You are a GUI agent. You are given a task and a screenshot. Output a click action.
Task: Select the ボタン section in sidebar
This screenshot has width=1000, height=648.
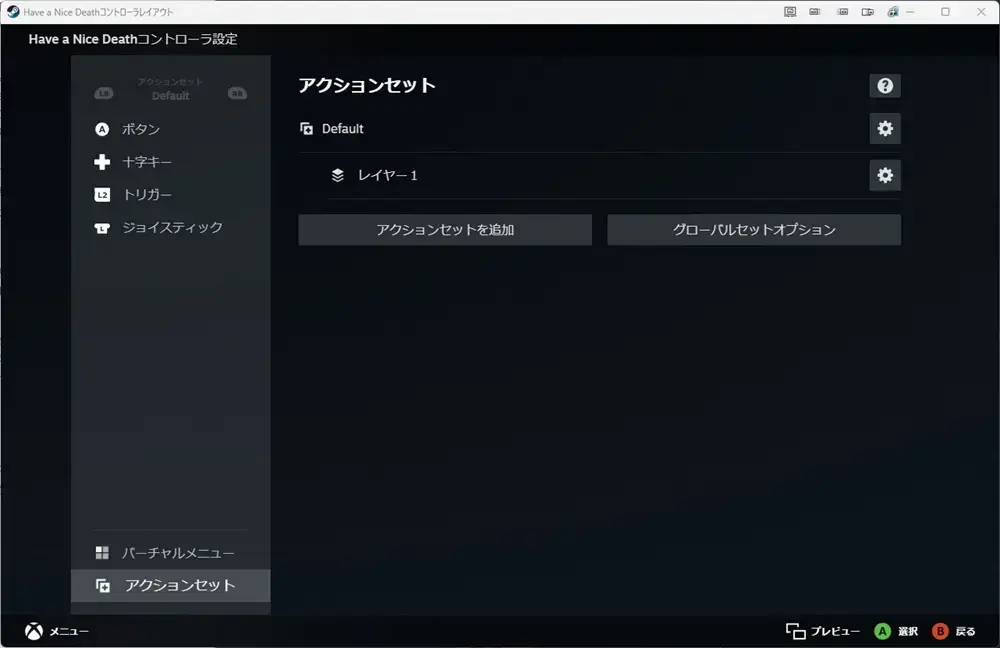point(170,129)
